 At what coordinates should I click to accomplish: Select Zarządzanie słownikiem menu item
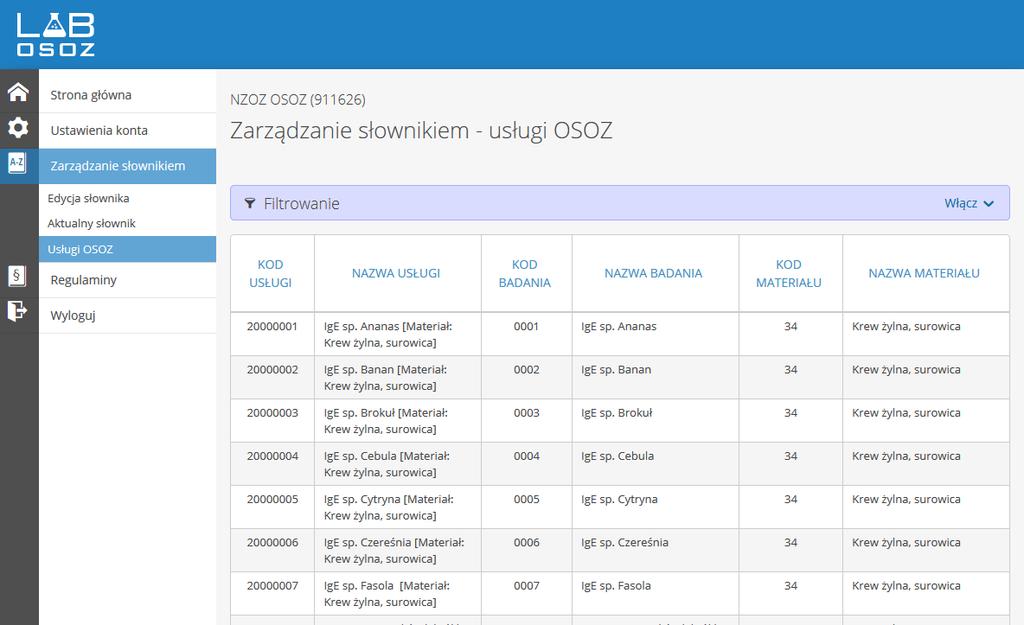click(x=127, y=166)
